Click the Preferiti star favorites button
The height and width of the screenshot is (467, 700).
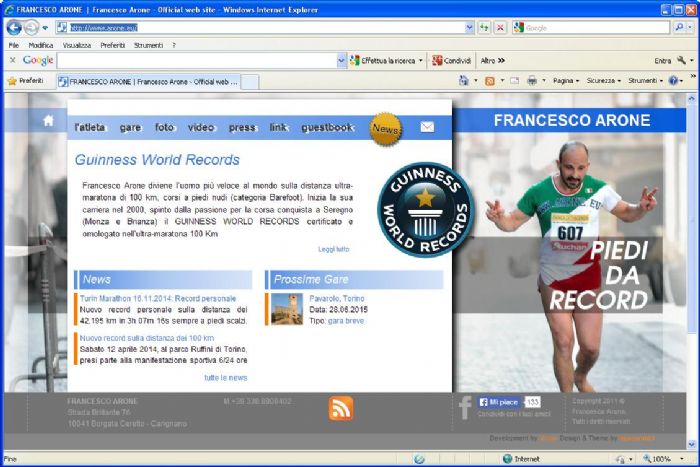(x=26, y=81)
